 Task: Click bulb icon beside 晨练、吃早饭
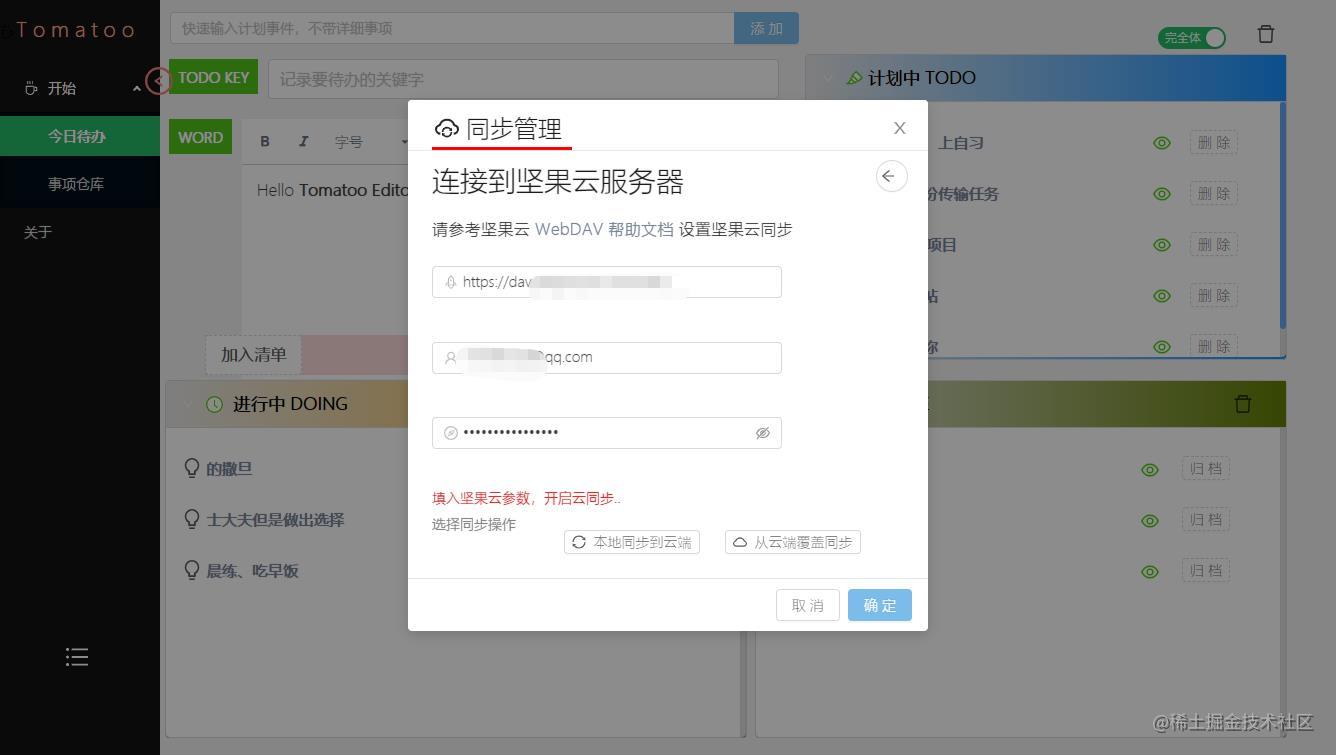click(192, 570)
